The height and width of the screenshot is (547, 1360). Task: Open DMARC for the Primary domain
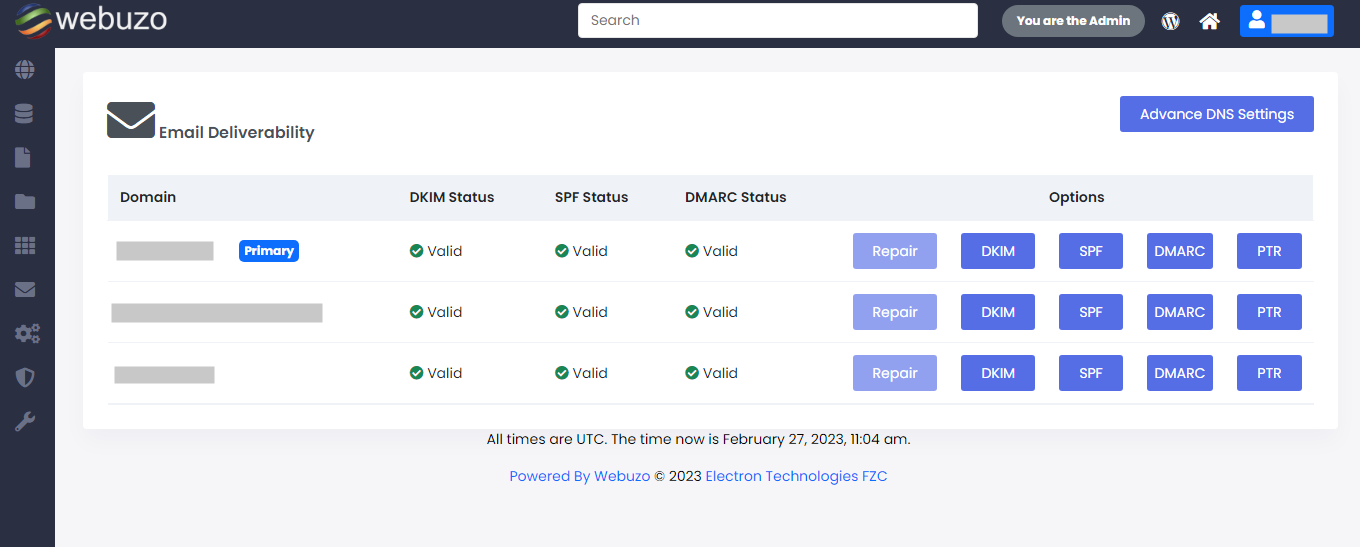pyautogui.click(x=1179, y=251)
